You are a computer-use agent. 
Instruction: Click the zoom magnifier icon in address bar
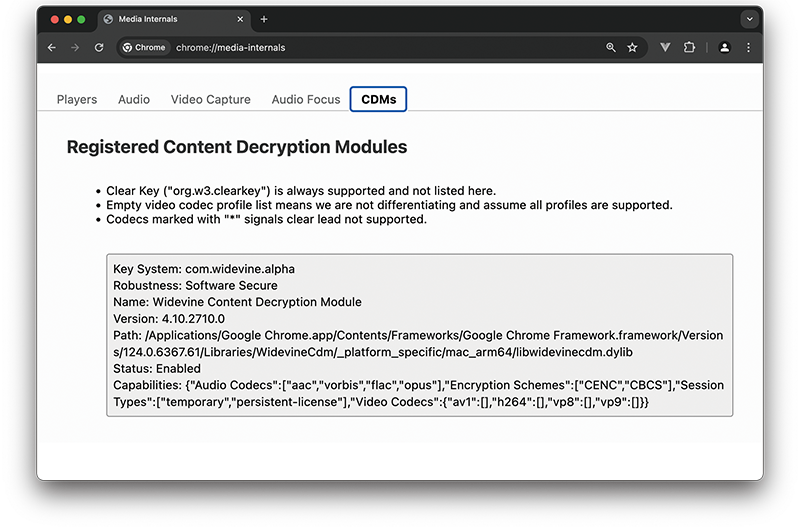(611, 47)
